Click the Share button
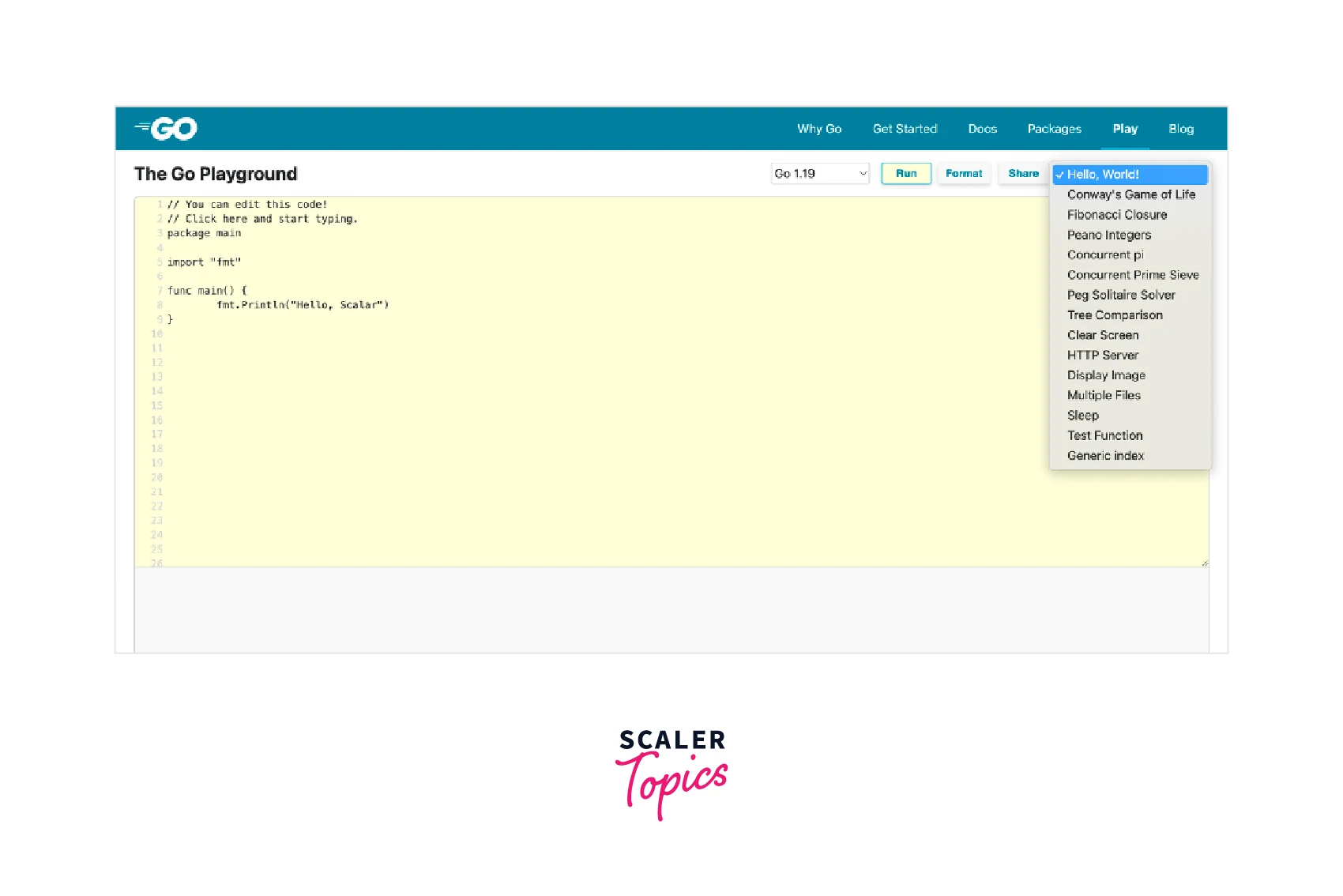Viewport: 1343px width, 896px height. coord(1023,174)
